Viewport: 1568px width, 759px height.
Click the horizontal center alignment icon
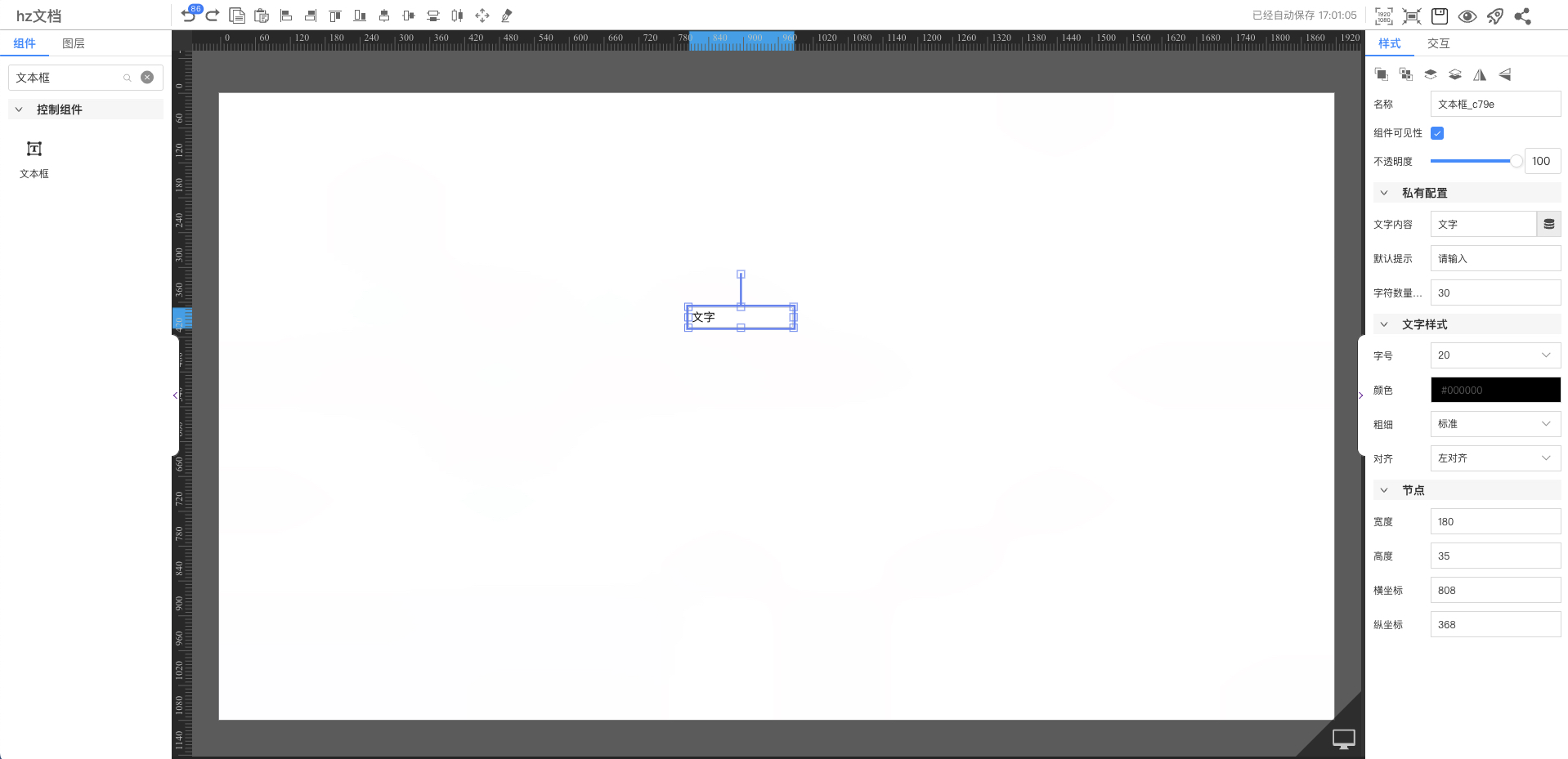pos(384,16)
